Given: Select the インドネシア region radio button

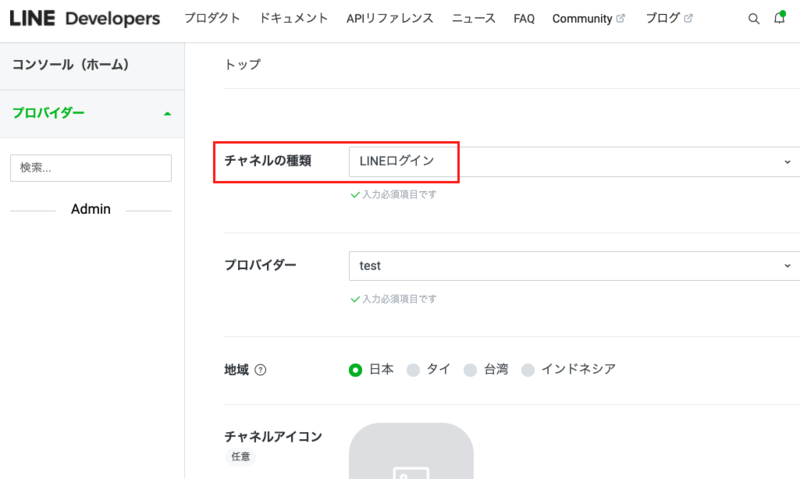Looking at the screenshot, I should coord(528,370).
